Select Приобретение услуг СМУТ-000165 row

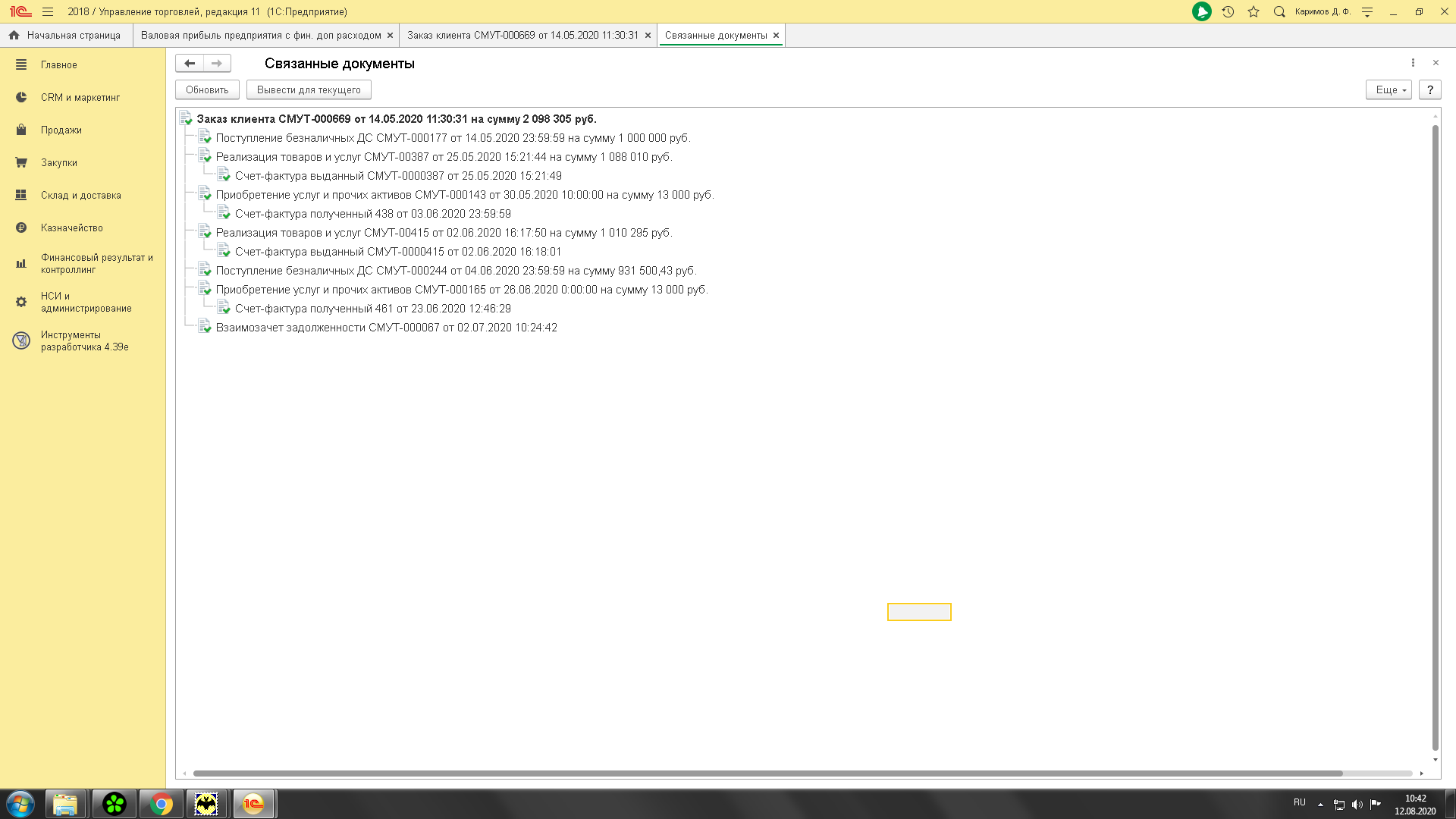point(462,290)
